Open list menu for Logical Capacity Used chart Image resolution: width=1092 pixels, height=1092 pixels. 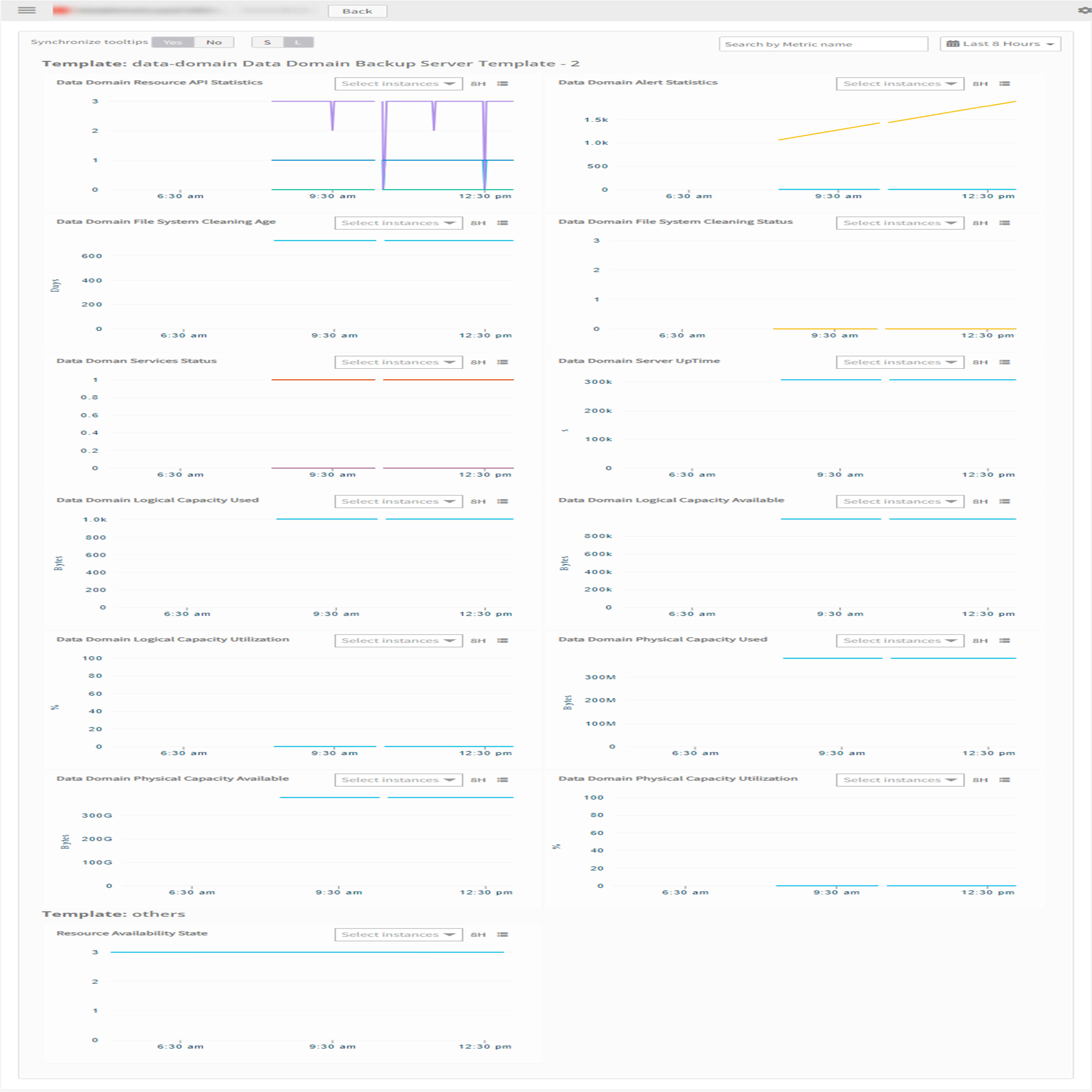coord(503,501)
